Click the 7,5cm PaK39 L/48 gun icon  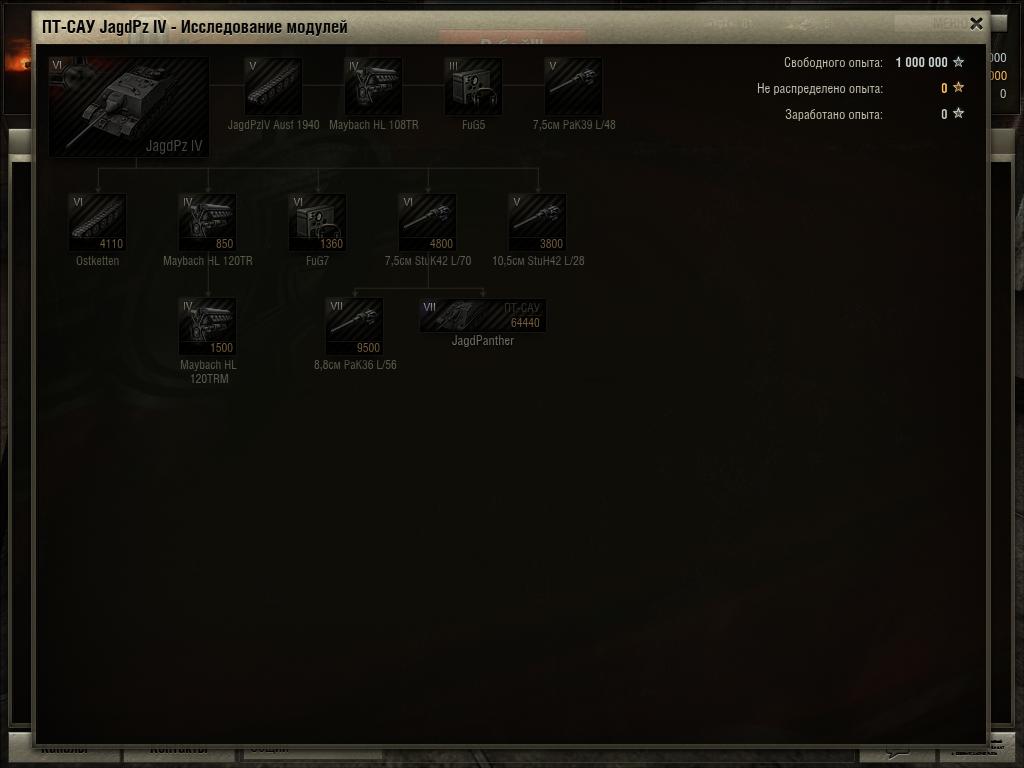(x=573, y=86)
